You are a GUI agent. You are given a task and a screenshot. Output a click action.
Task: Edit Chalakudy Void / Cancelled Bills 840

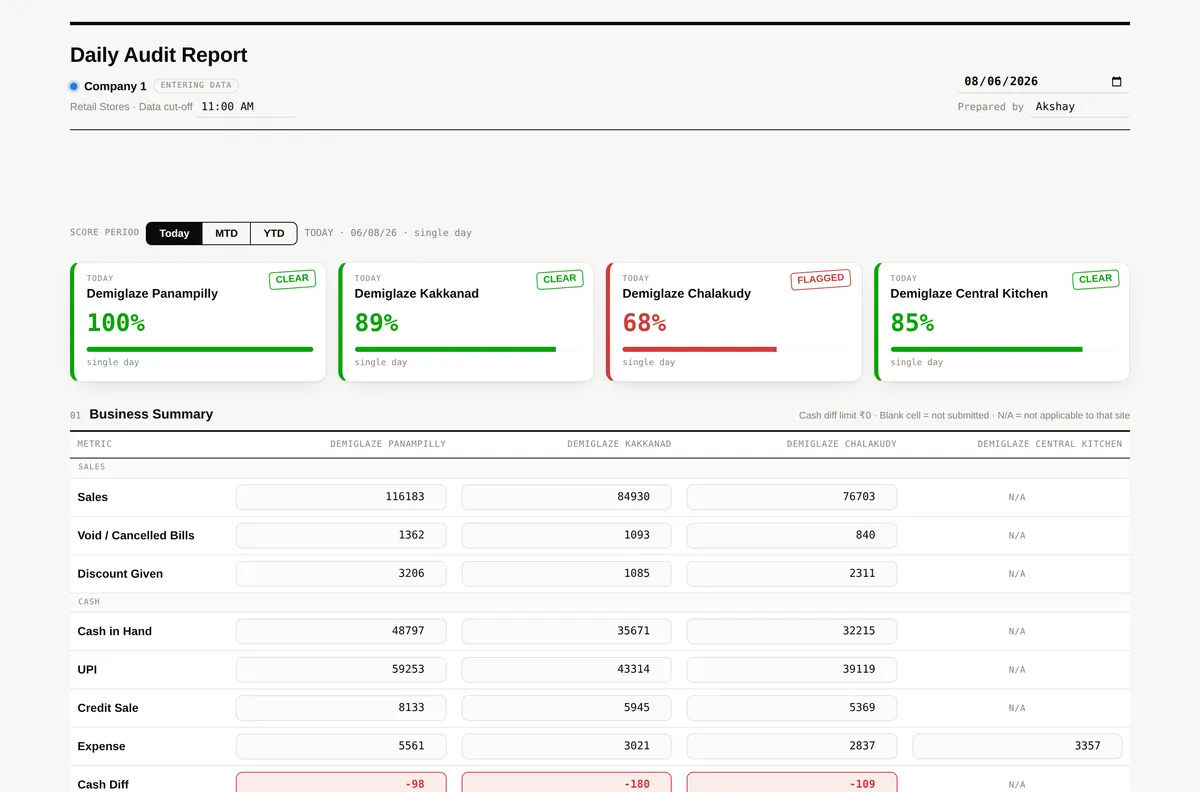(792, 535)
